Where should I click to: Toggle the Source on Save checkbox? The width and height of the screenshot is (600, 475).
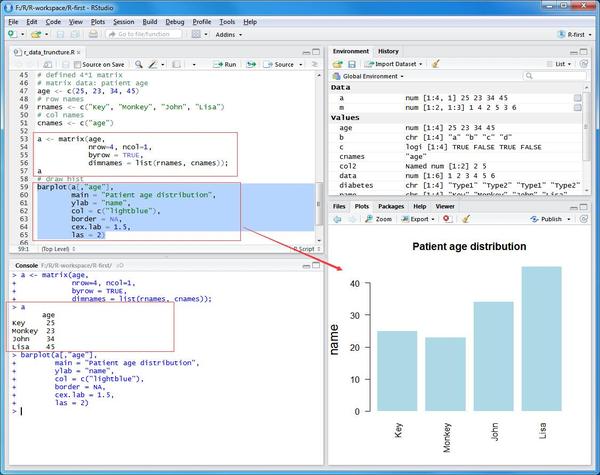pyautogui.click(x=77, y=65)
